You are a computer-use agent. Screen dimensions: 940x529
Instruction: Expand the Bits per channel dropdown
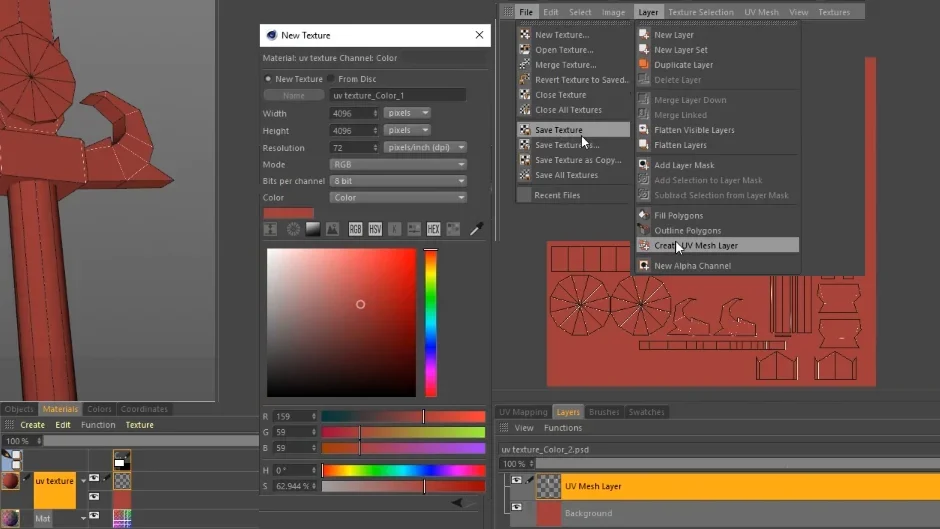pos(398,181)
